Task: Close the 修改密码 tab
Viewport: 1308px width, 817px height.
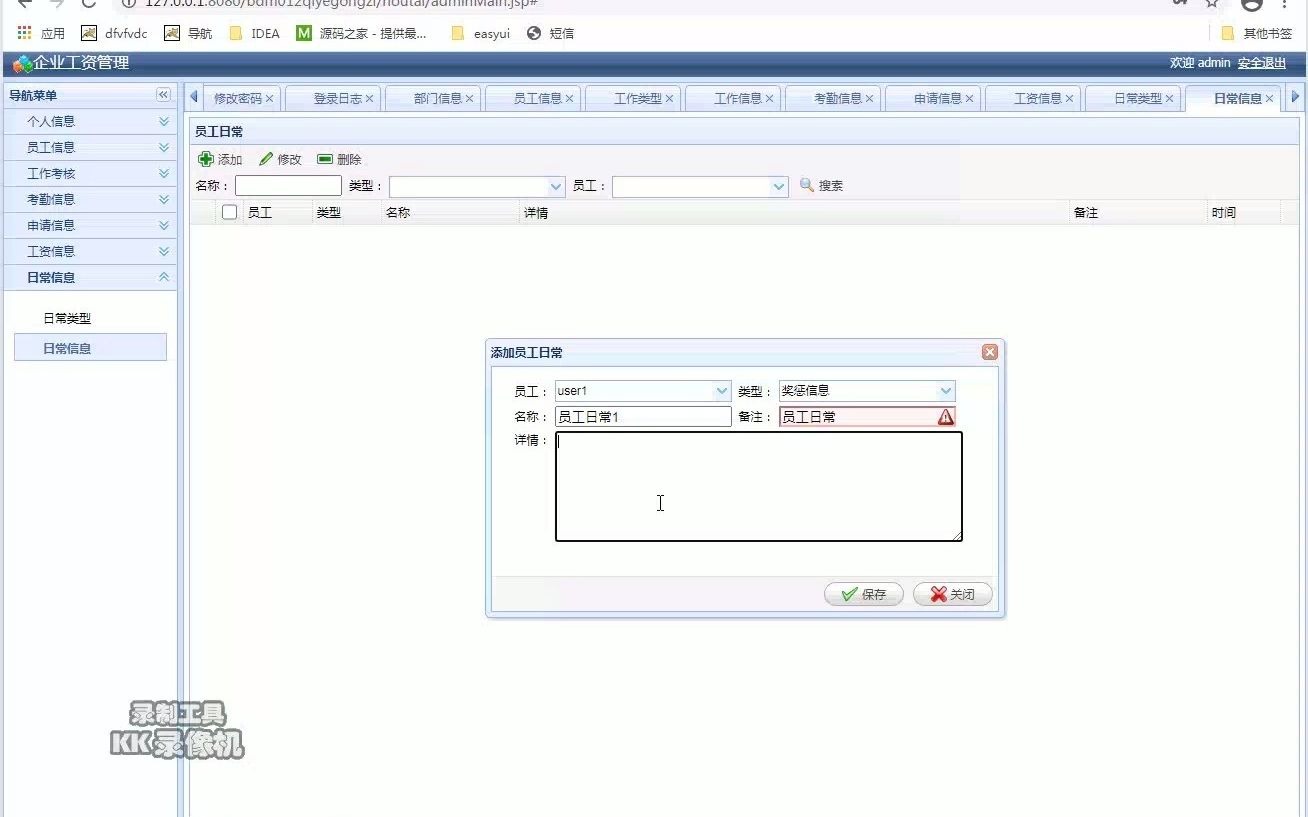Action: (x=269, y=99)
